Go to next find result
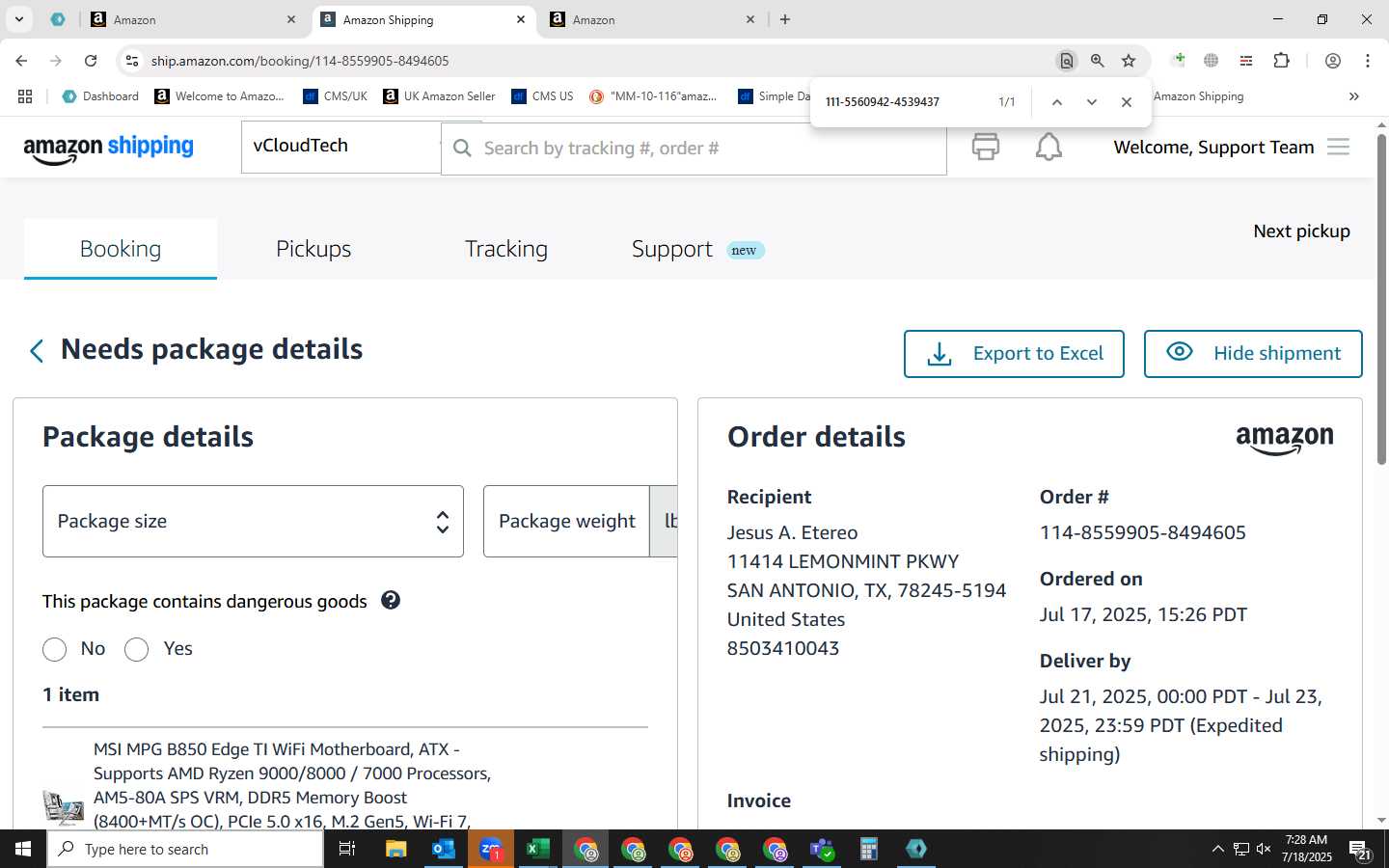The height and width of the screenshot is (868, 1389). pyautogui.click(x=1092, y=102)
